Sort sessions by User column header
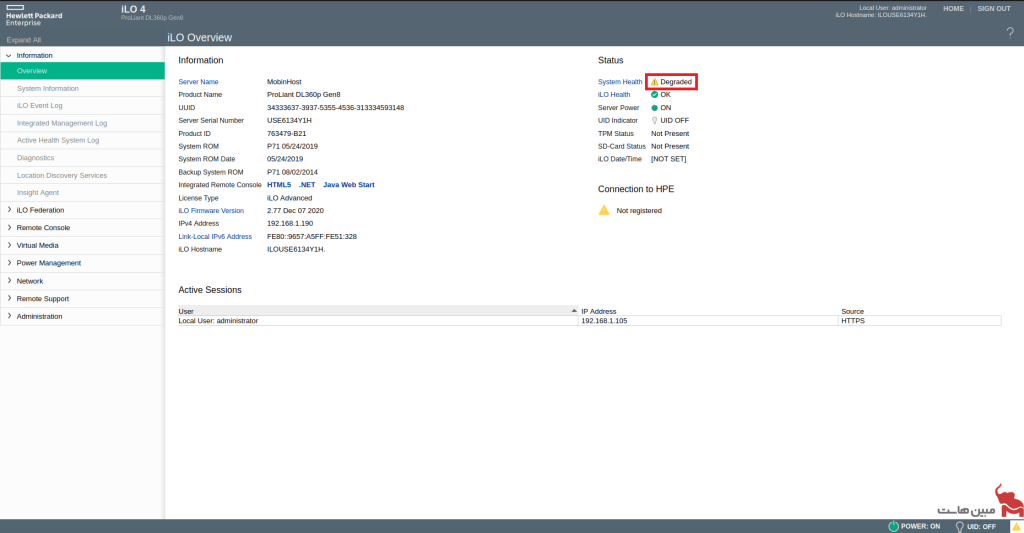The height and width of the screenshot is (533, 1024). point(378,311)
